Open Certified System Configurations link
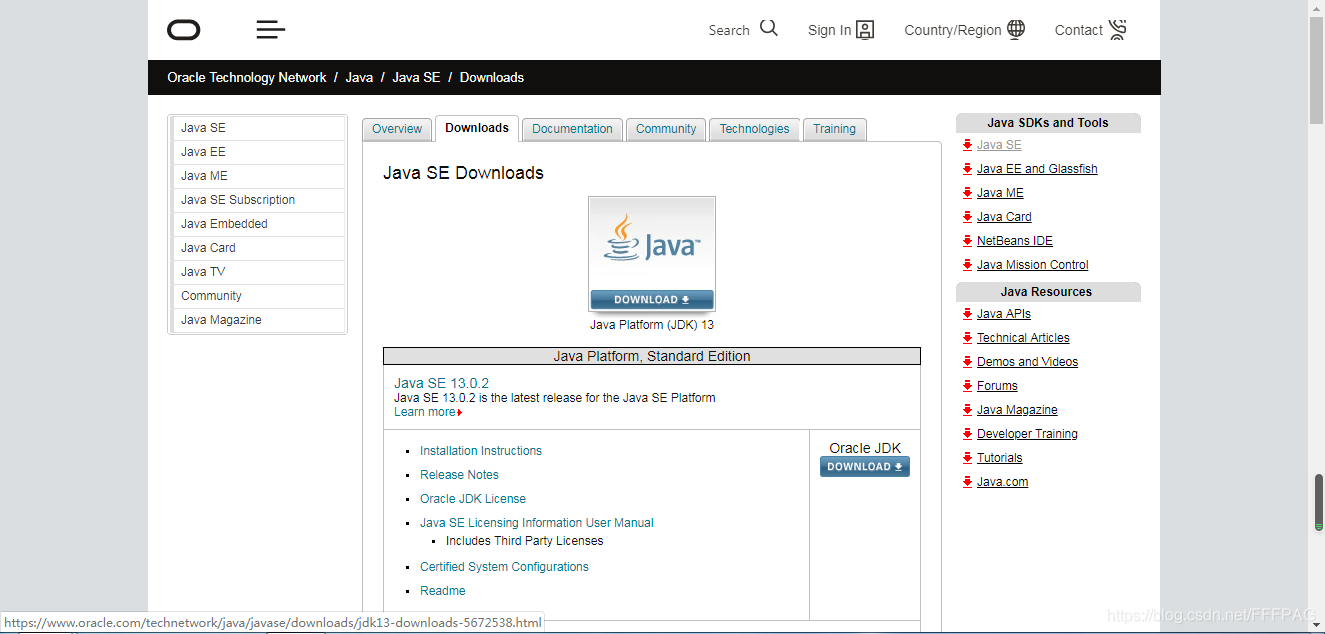This screenshot has width=1325, height=634. click(504, 567)
